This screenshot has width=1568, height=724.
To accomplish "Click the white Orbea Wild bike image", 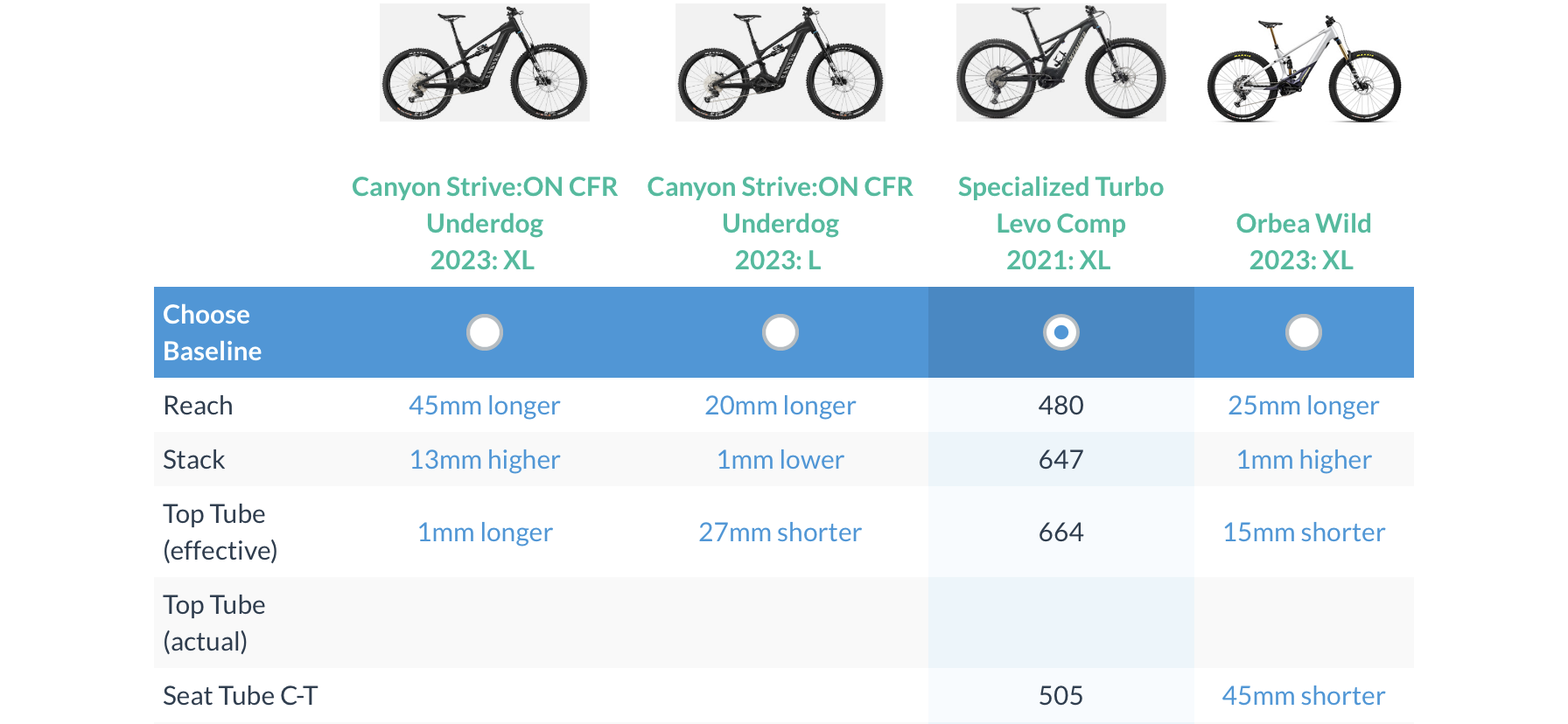I will (1304, 68).
